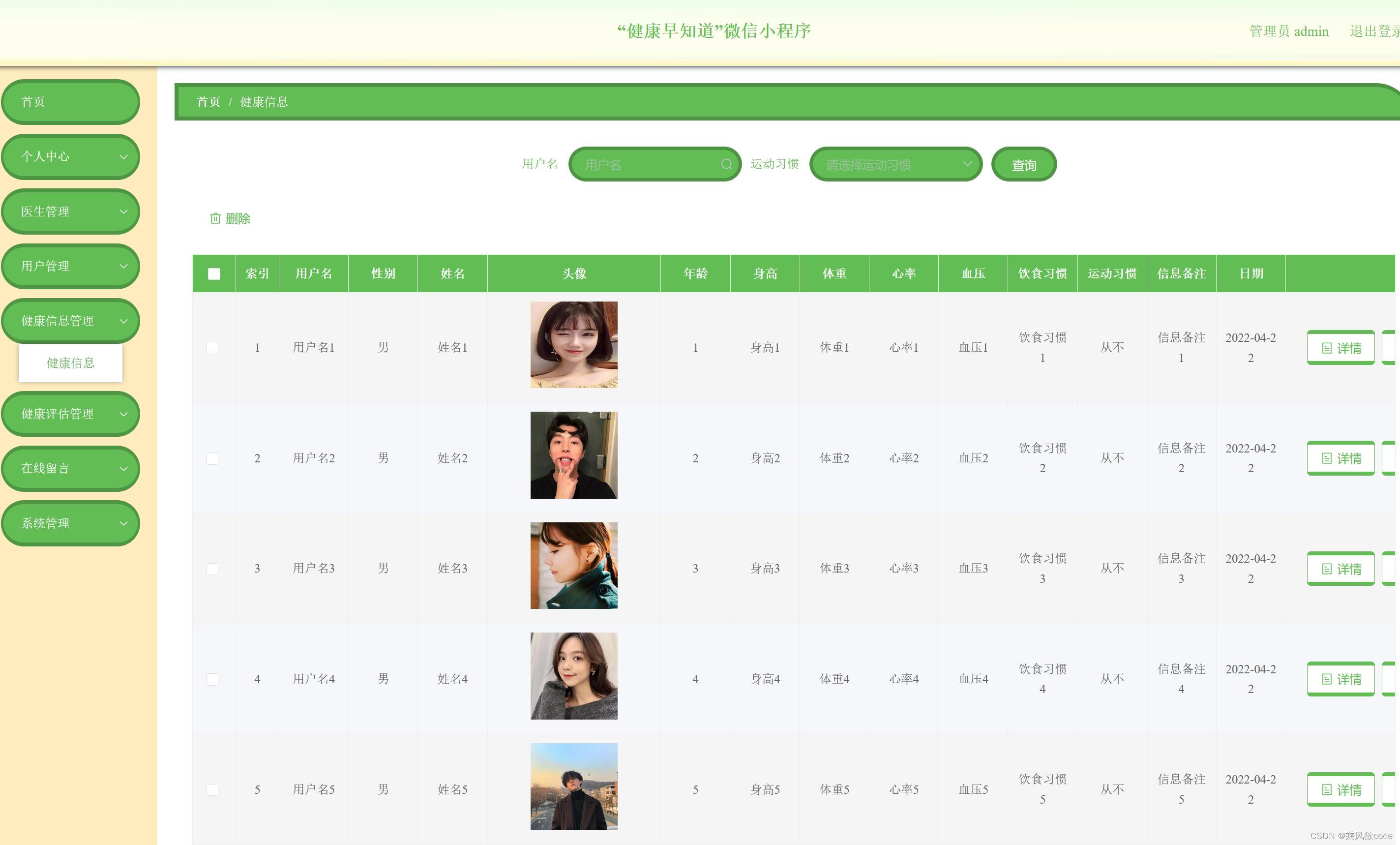Open the avatar photo for 用户名2
Viewport: 1400px width, 845px height.
[x=573, y=455]
